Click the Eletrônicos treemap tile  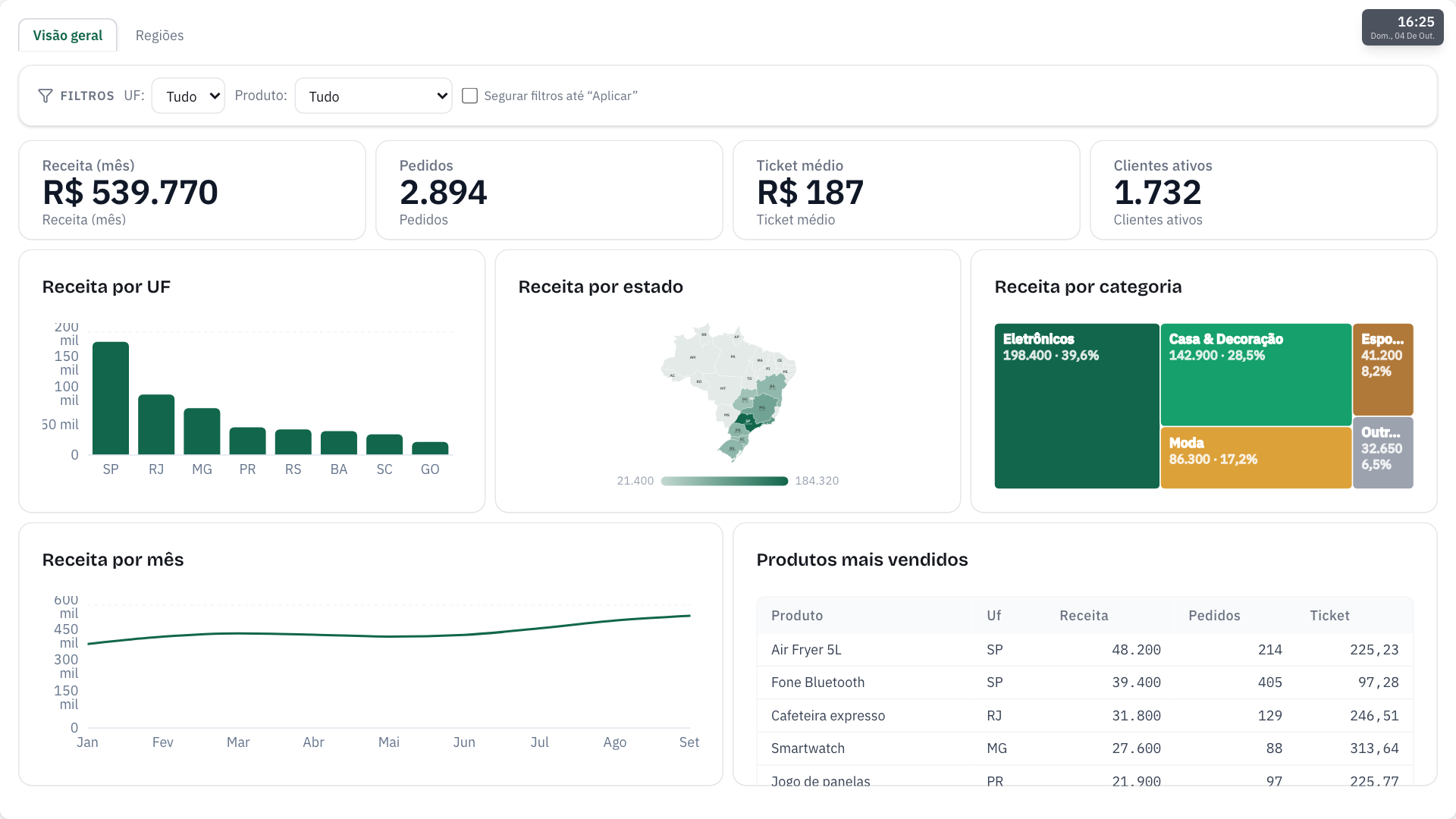tap(1077, 406)
